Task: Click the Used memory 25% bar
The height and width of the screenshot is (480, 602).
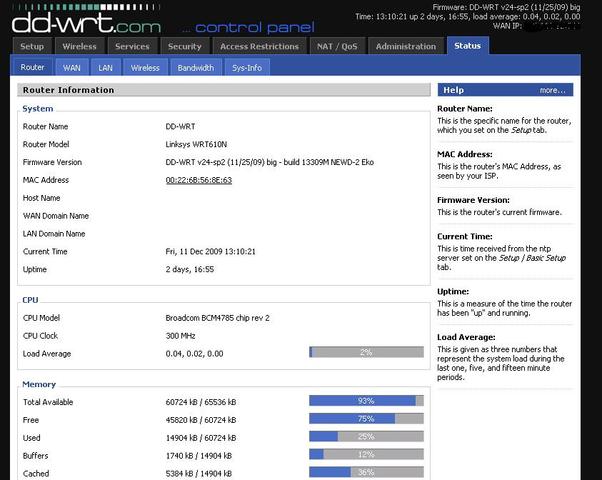Action: (366, 436)
